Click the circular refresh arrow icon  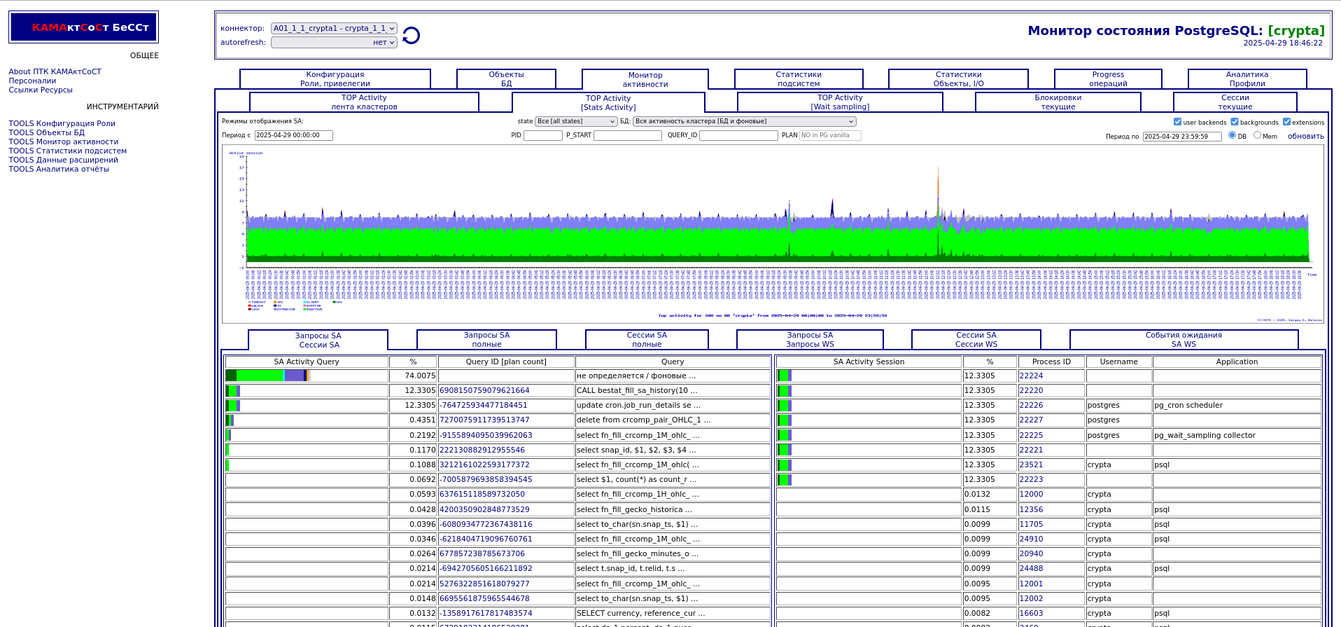pyautogui.click(x=411, y=36)
